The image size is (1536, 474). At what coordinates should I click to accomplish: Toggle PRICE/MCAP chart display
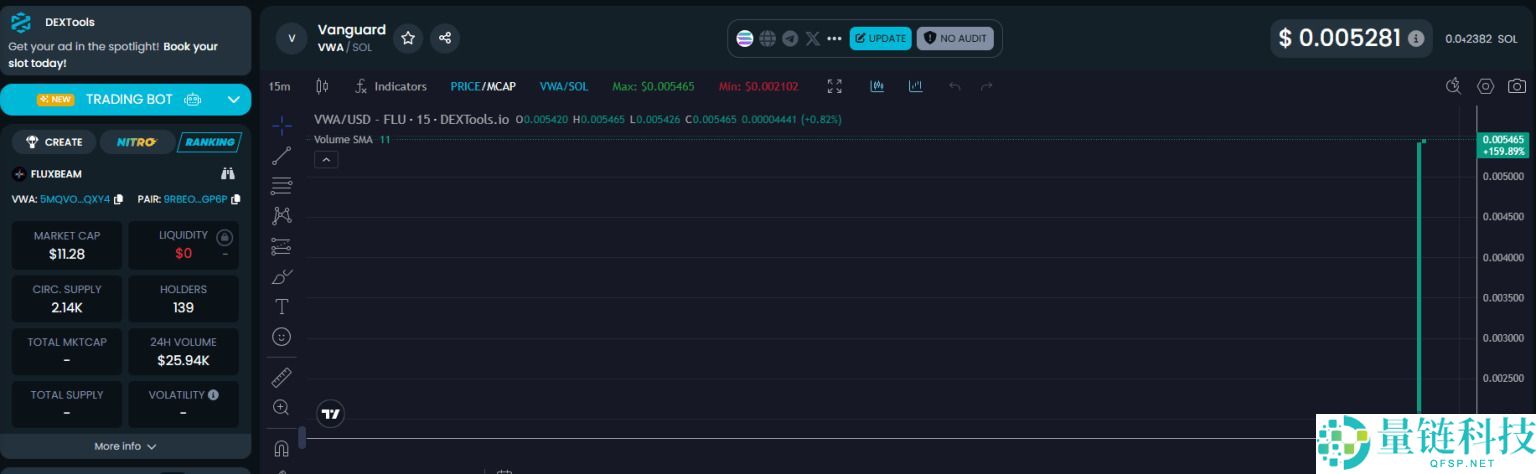tap(483, 87)
